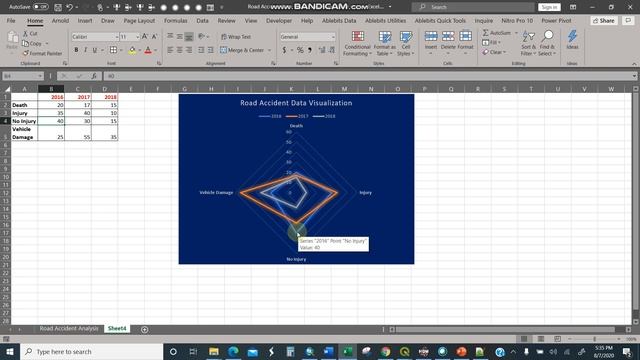Screen dimensions: 640x360
Task: Switch to the Page Layout tab
Action: point(139,20)
